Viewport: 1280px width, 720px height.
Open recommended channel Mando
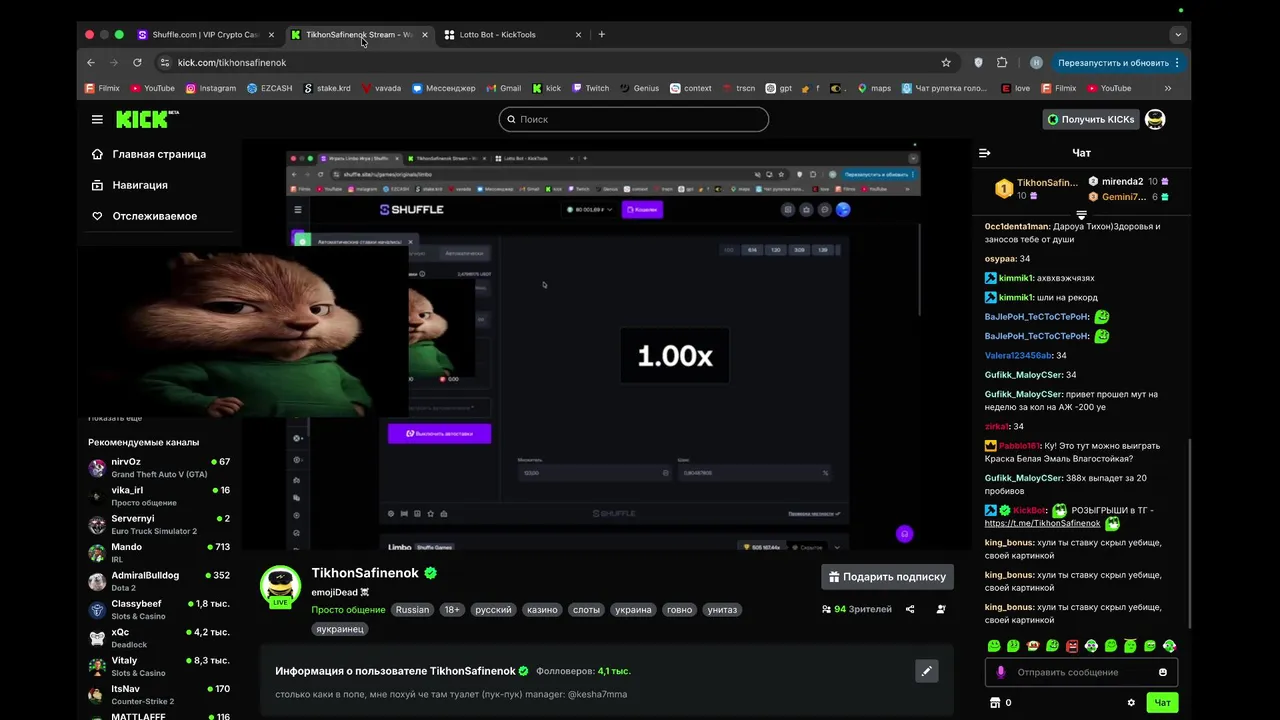[x=160, y=553]
